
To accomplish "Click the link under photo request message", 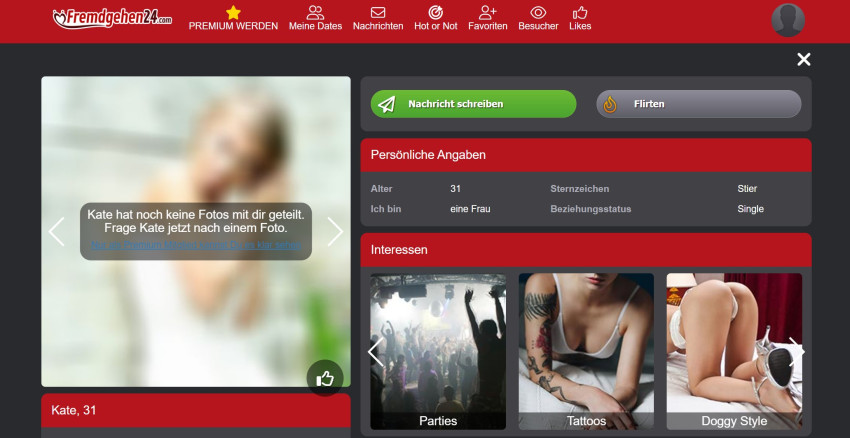I will coord(195,245).
